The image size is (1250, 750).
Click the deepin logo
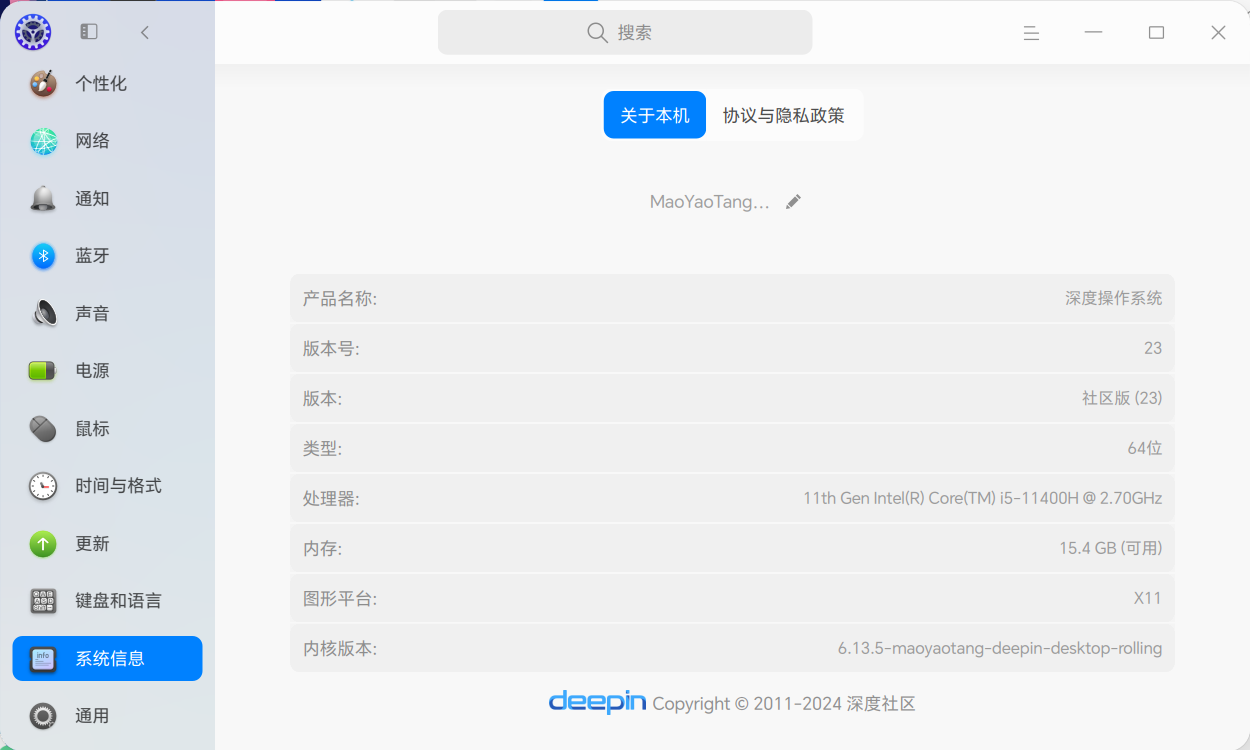tap(597, 702)
